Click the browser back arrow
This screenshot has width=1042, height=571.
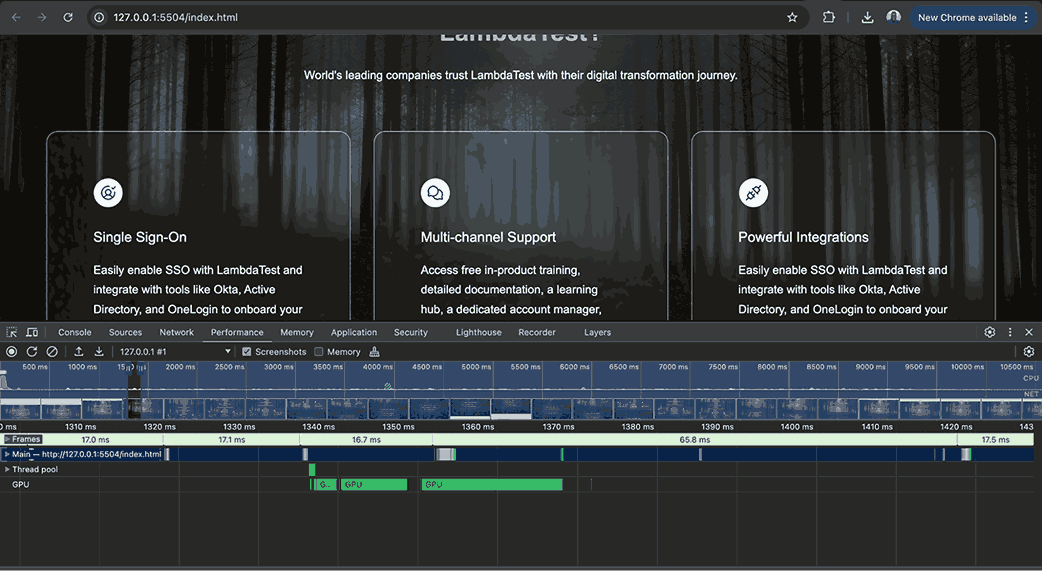[16, 17]
